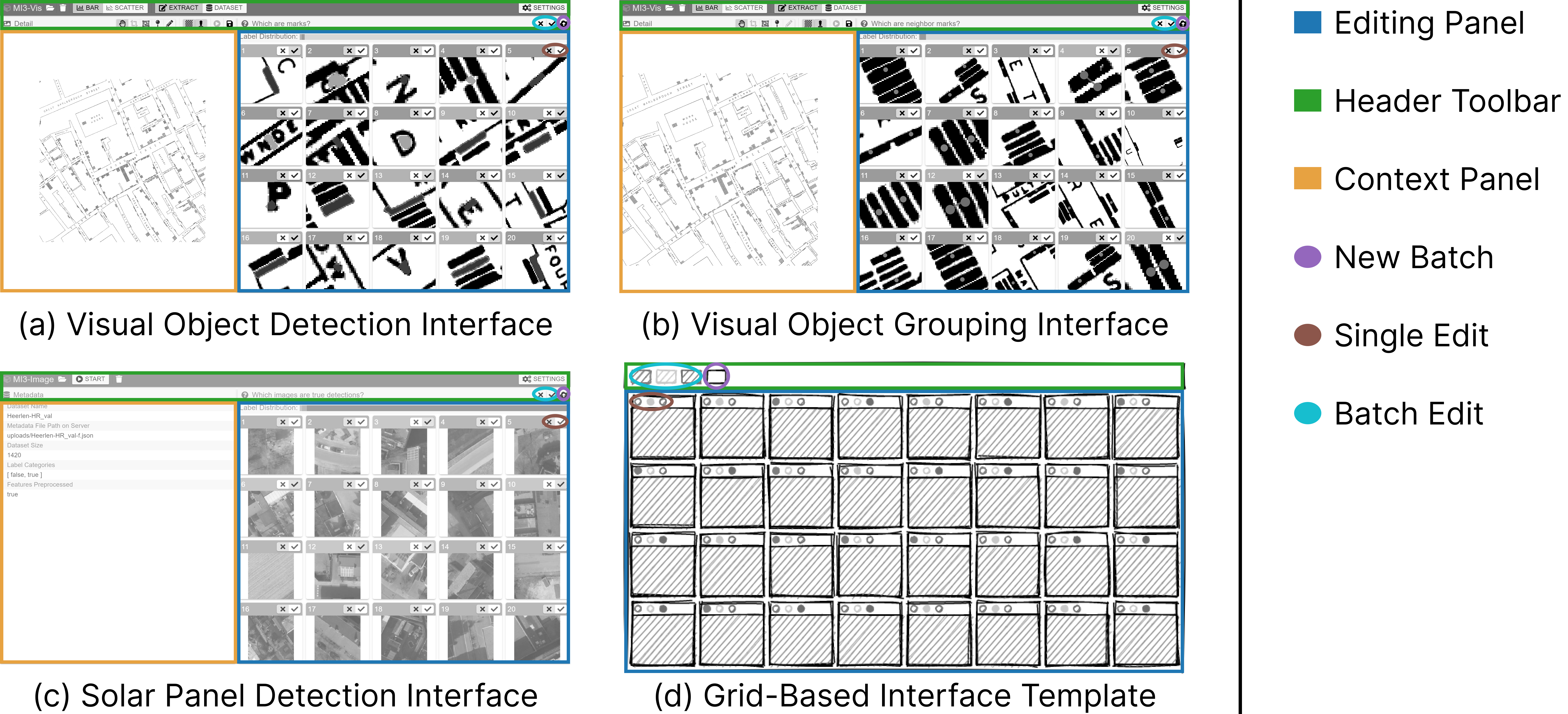1568x714 pixels.
Task: Click trash icon in Object Grouping interface (b)
Action: coord(682,8)
